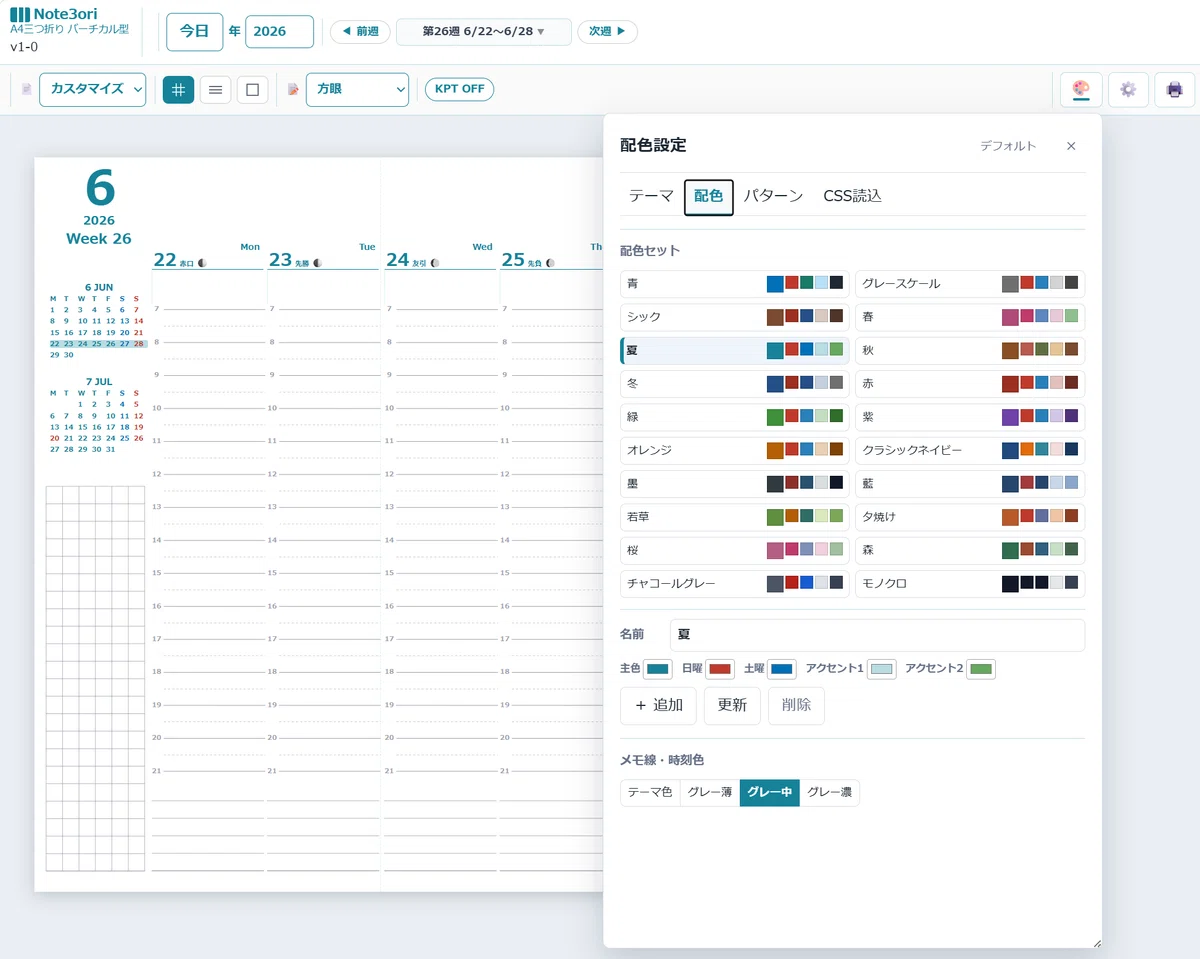Open the 土曜 color swatch
Screen dimensions: 1200x959
(782, 669)
